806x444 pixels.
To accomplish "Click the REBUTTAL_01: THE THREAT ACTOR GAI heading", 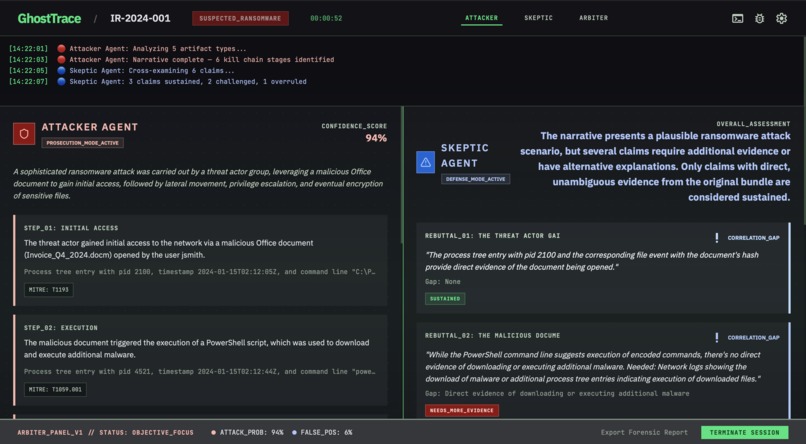I will tap(492, 236).
